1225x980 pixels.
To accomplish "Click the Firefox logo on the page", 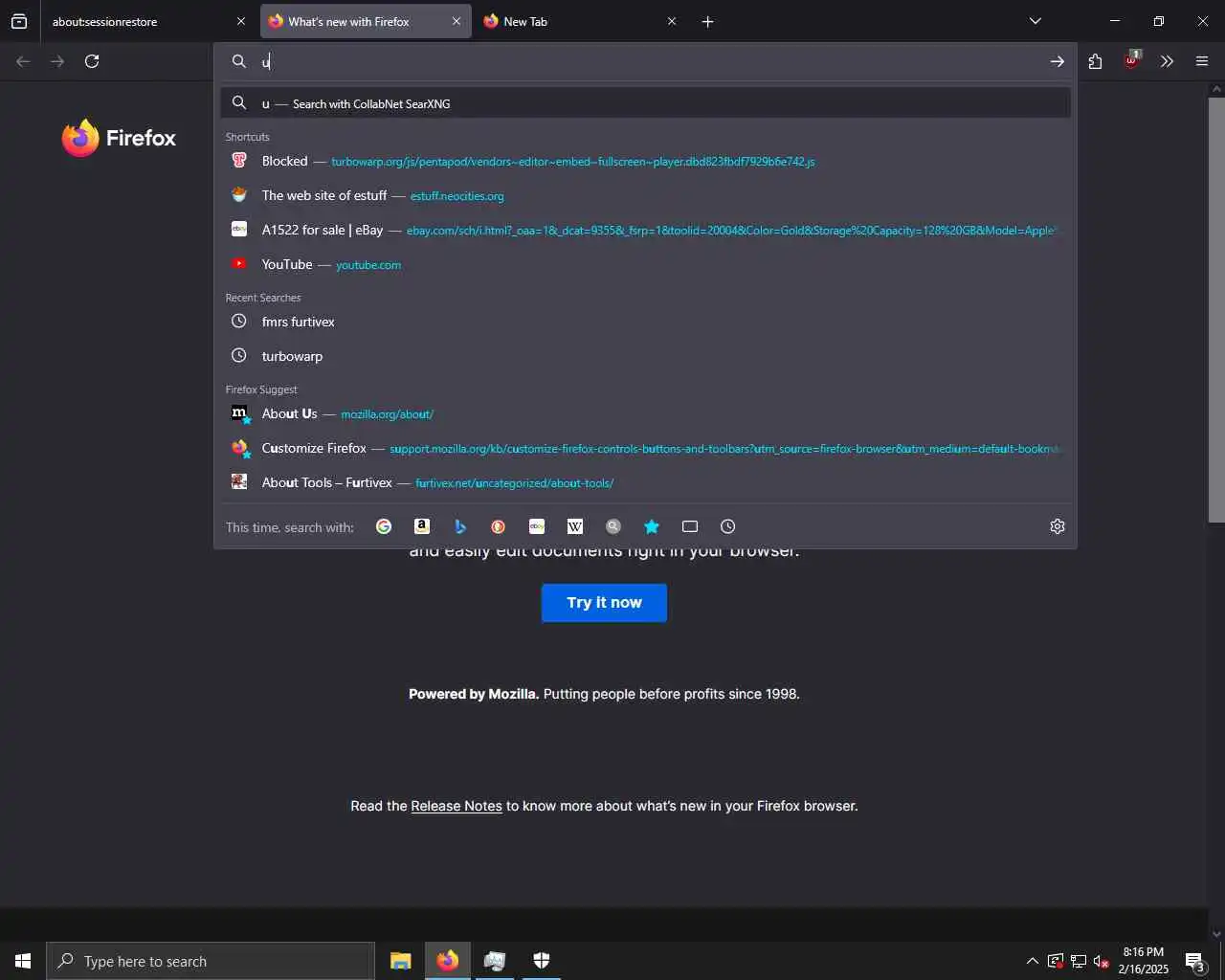I will click(x=119, y=138).
